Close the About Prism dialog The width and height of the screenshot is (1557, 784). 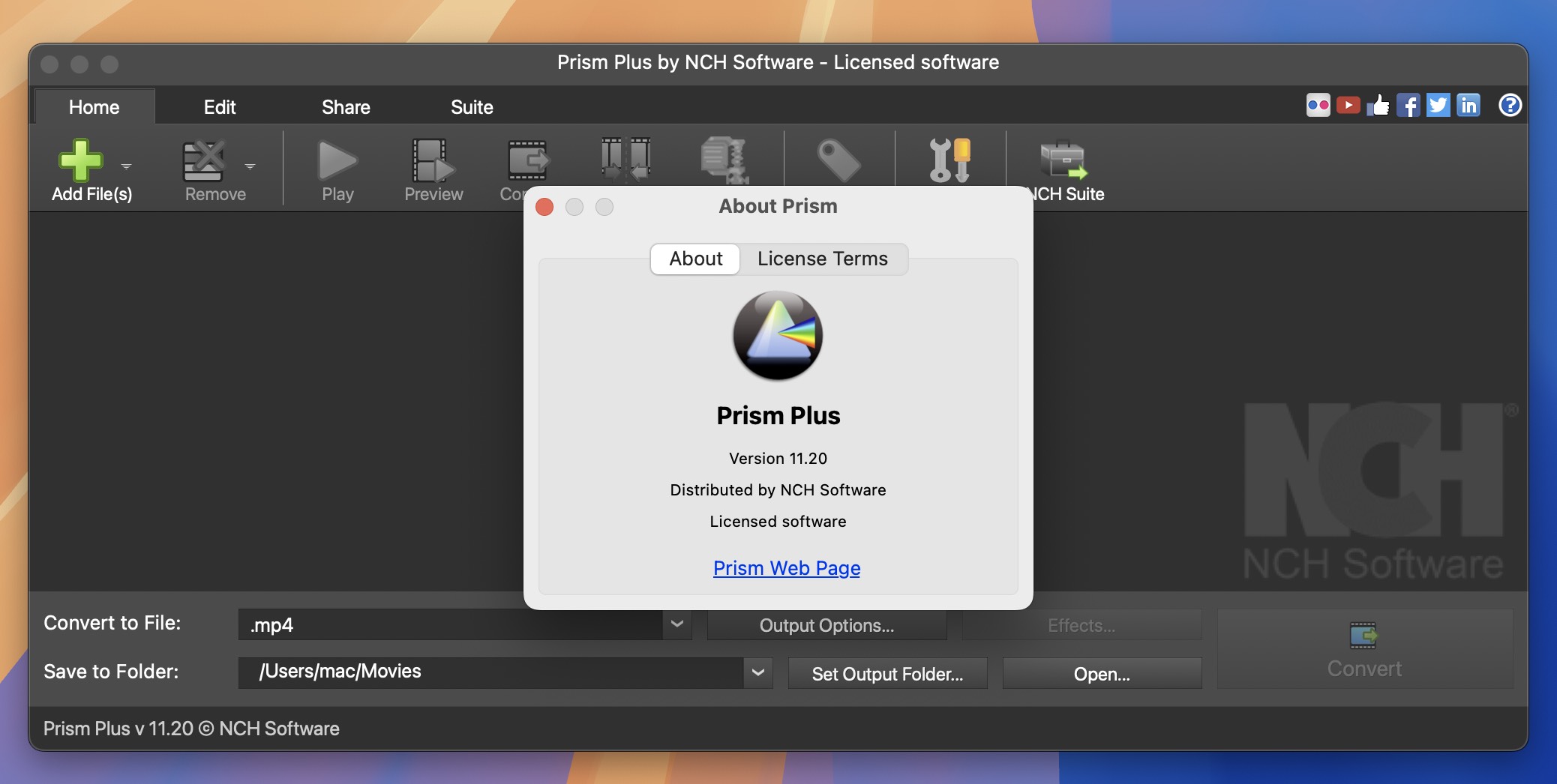tap(544, 207)
